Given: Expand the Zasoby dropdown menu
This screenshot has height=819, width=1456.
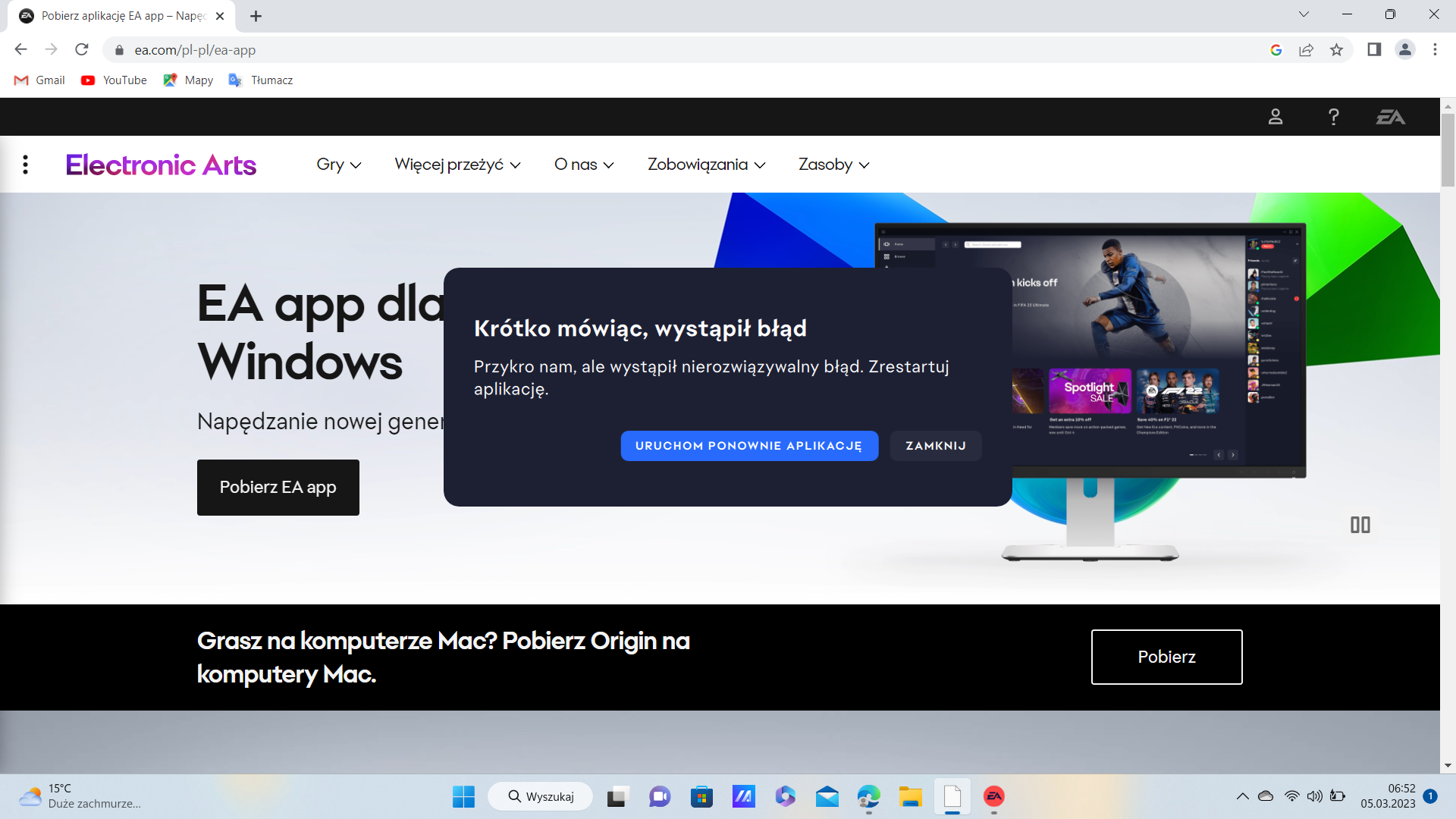Looking at the screenshot, I should [x=833, y=165].
